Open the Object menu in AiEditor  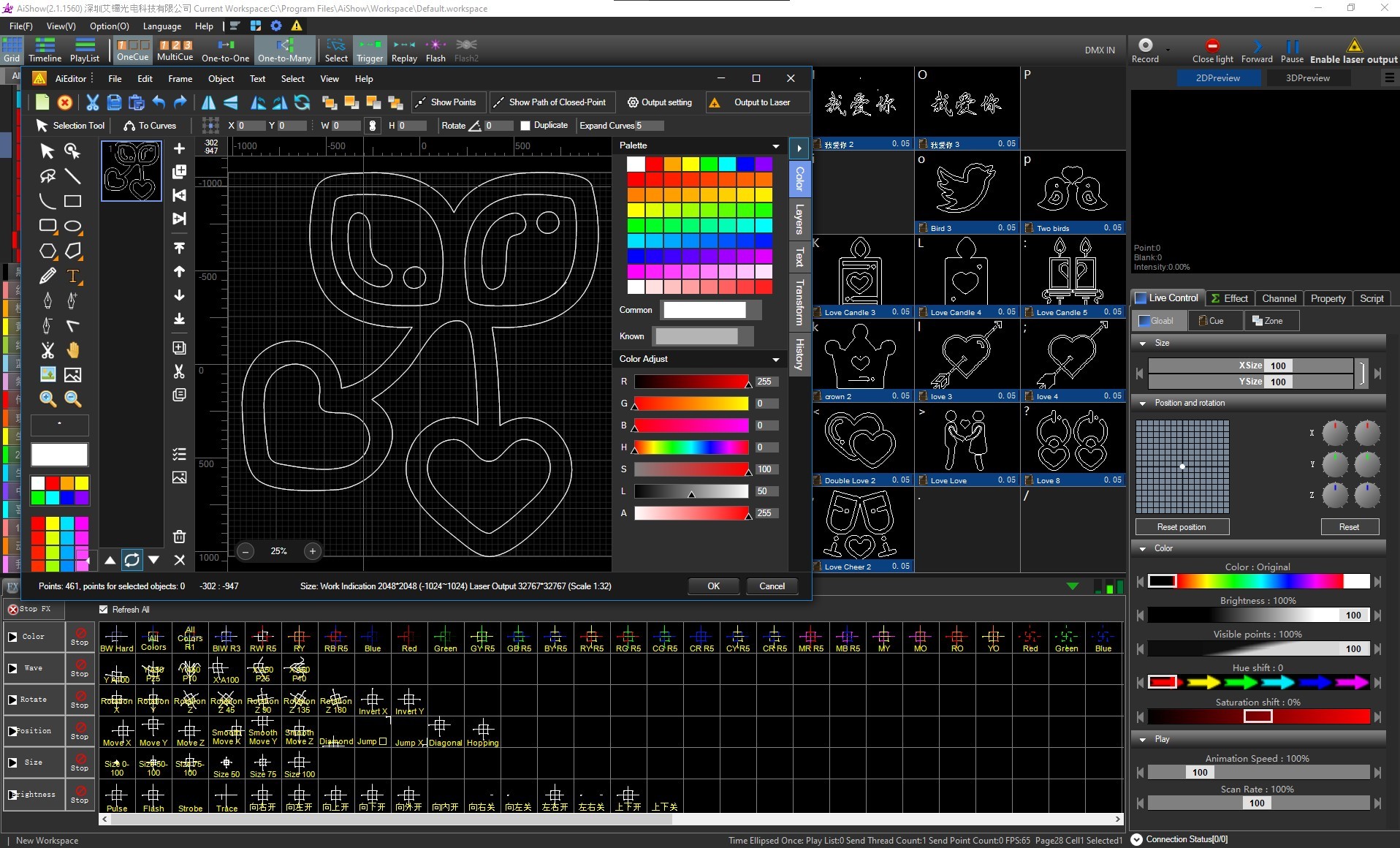tap(221, 79)
